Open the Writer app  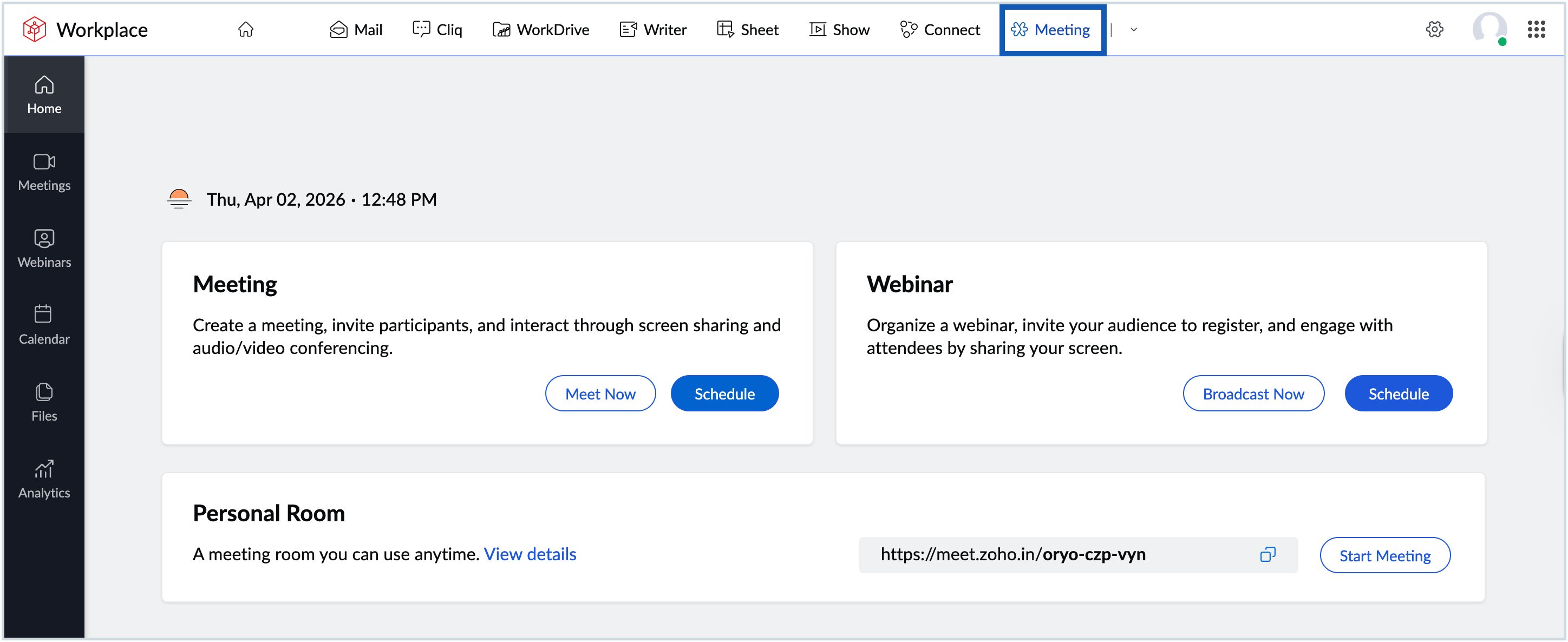point(652,29)
